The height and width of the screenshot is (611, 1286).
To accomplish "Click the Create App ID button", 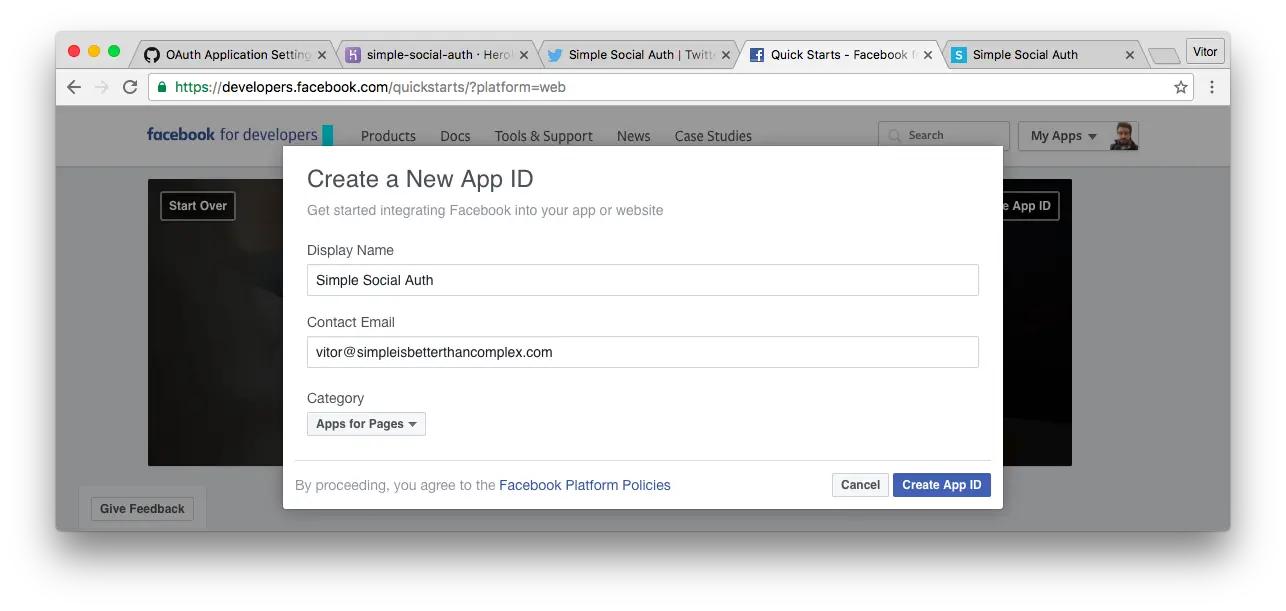I will (x=941, y=485).
